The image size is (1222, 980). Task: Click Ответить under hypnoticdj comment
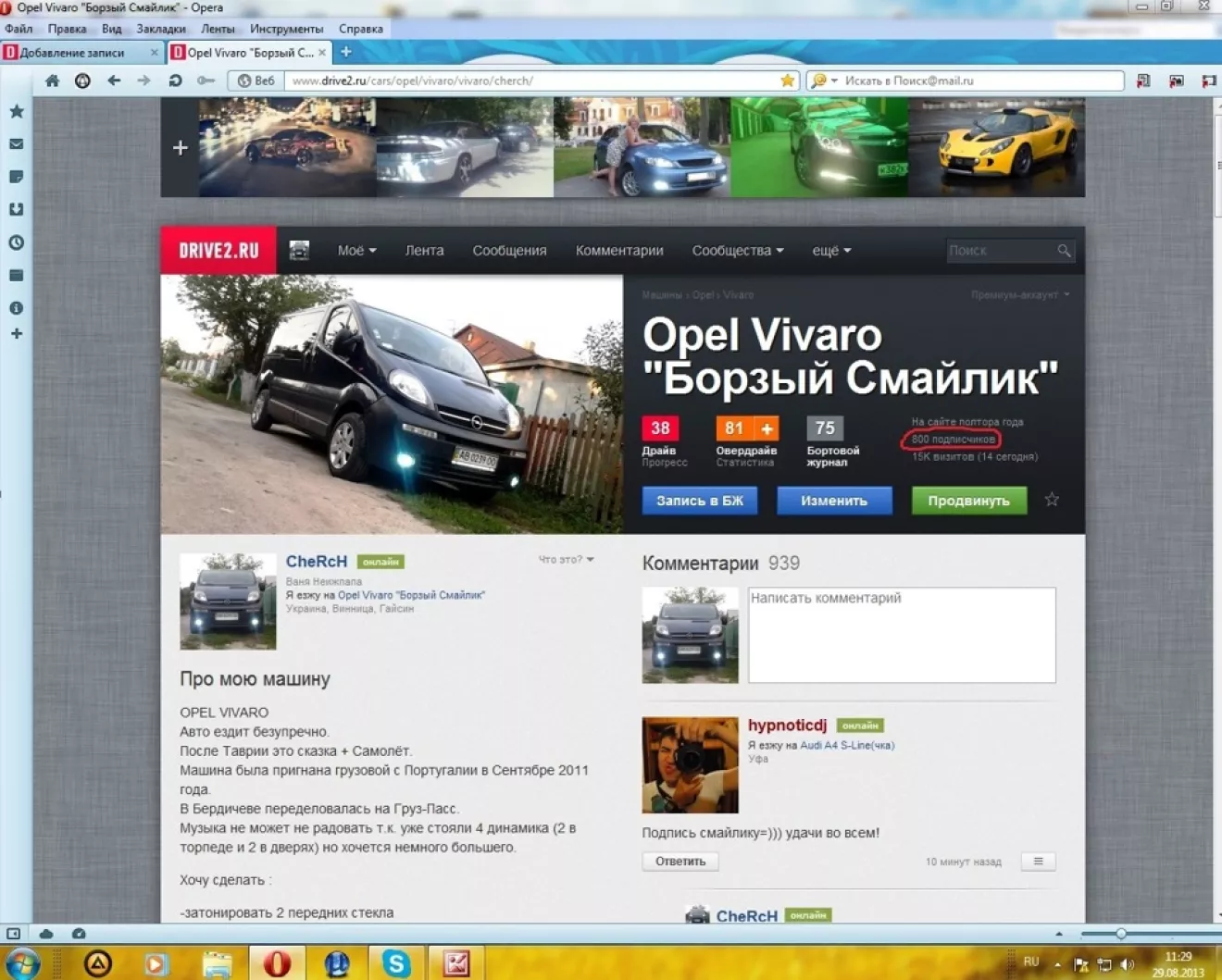[x=680, y=862]
